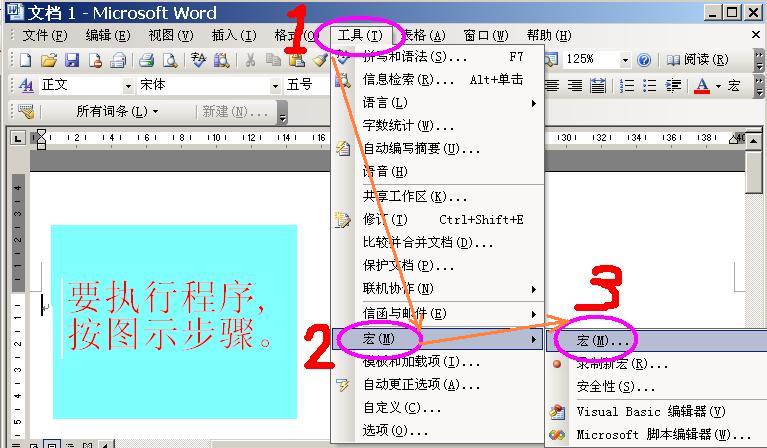Image resolution: width=767 pixels, height=448 pixels.
Task: Open the zoom 125% dropdown
Action: [625, 60]
